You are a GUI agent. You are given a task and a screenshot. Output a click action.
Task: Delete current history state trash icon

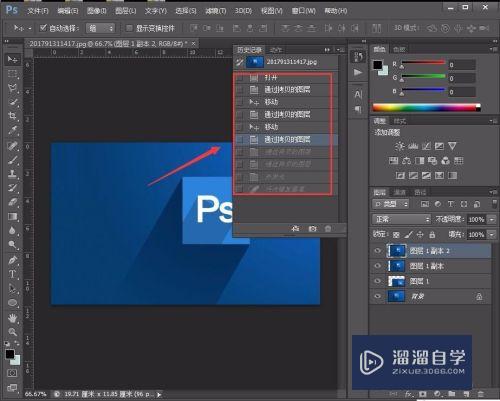[328, 229]
